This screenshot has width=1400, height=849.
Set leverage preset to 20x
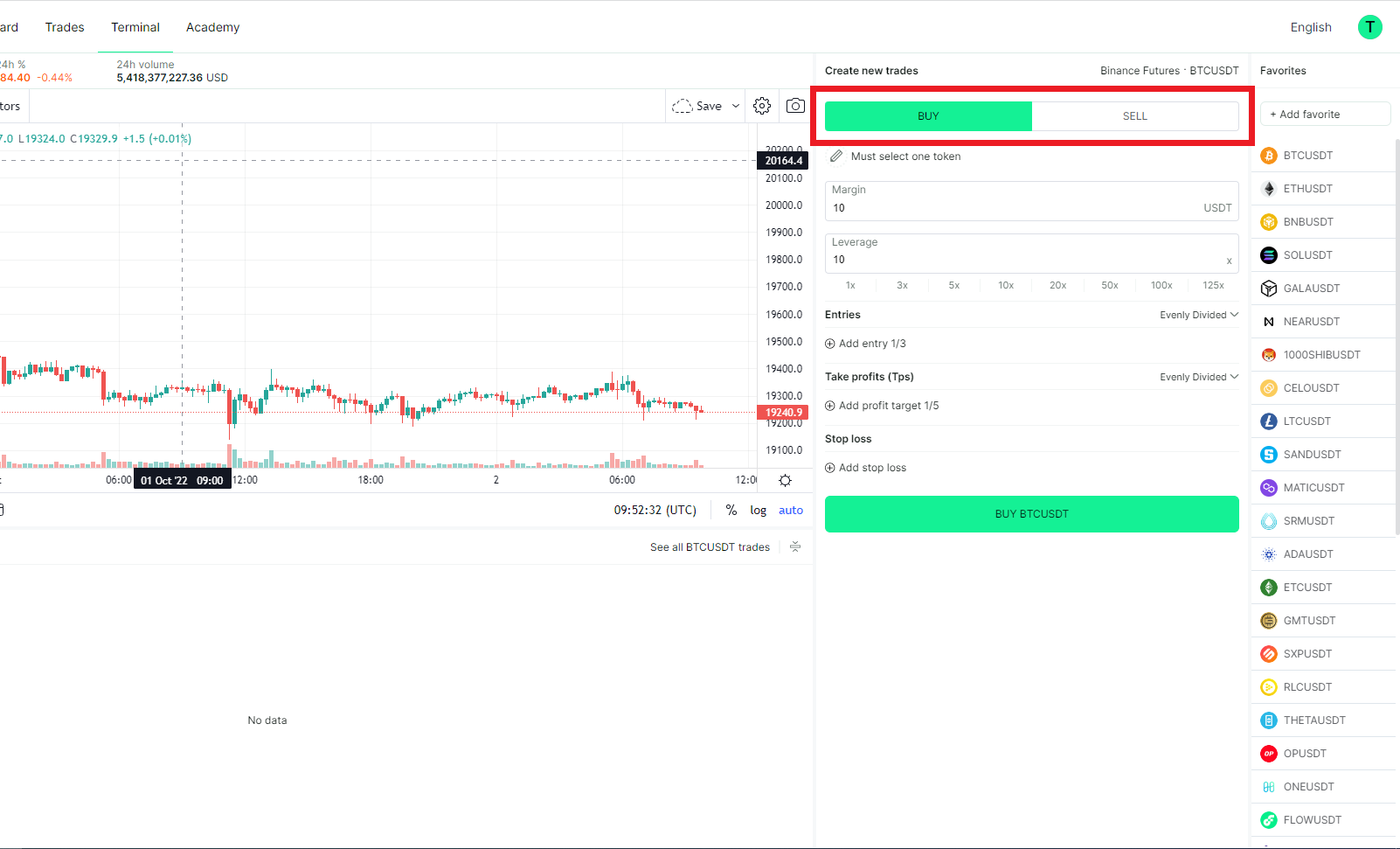pos(1057,285)
